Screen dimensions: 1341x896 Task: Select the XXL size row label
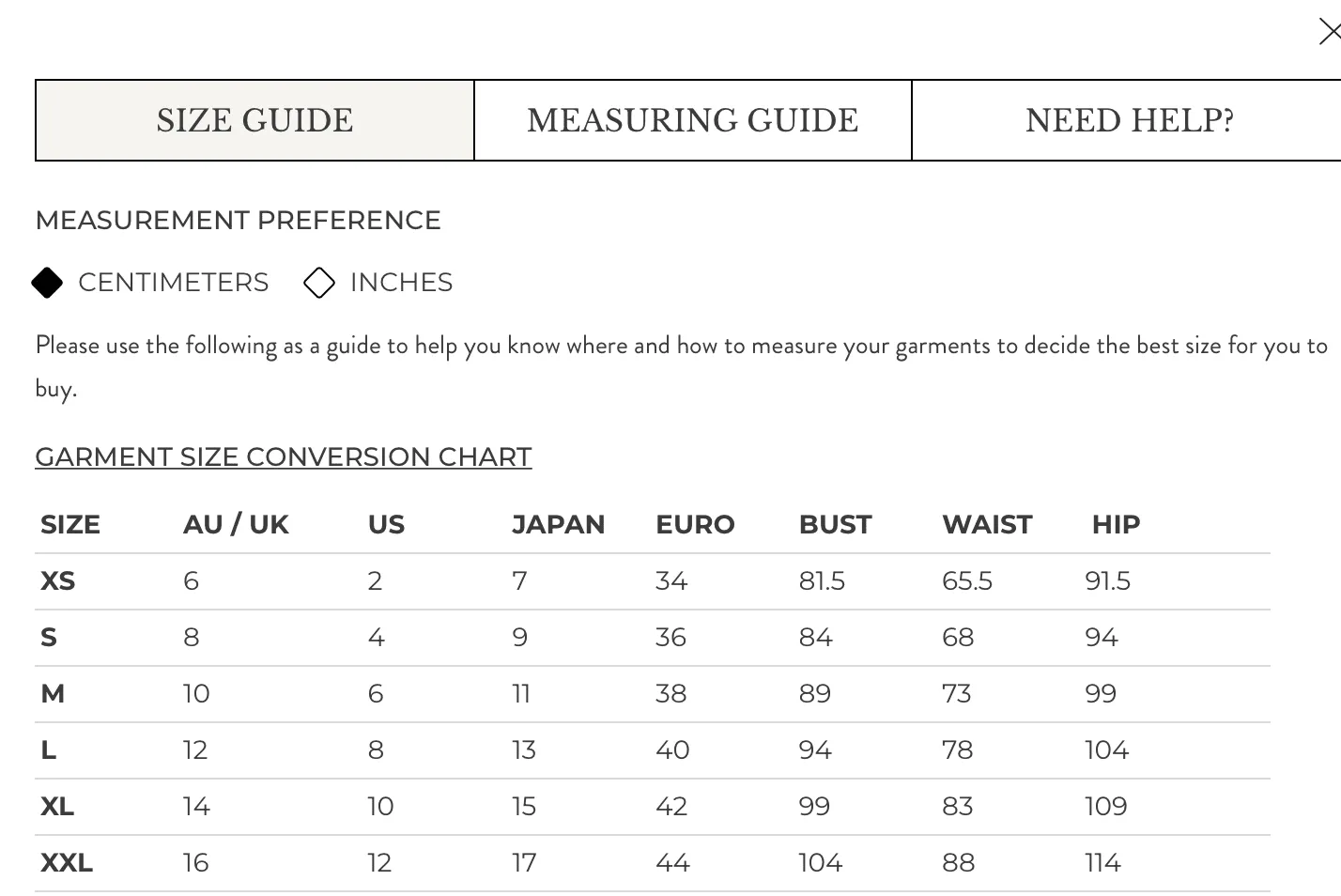(67, 862)
